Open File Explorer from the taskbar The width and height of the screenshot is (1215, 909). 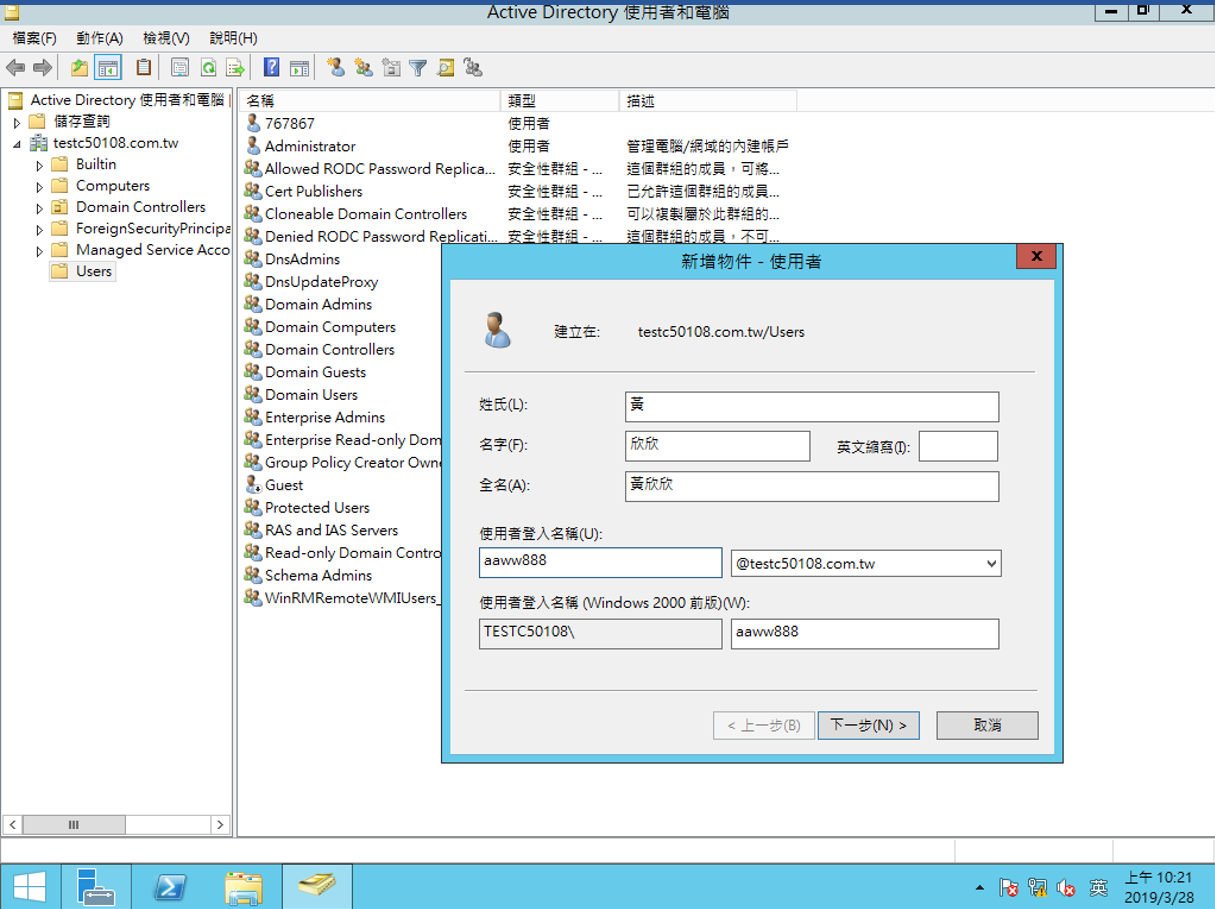tap(243, 887)
